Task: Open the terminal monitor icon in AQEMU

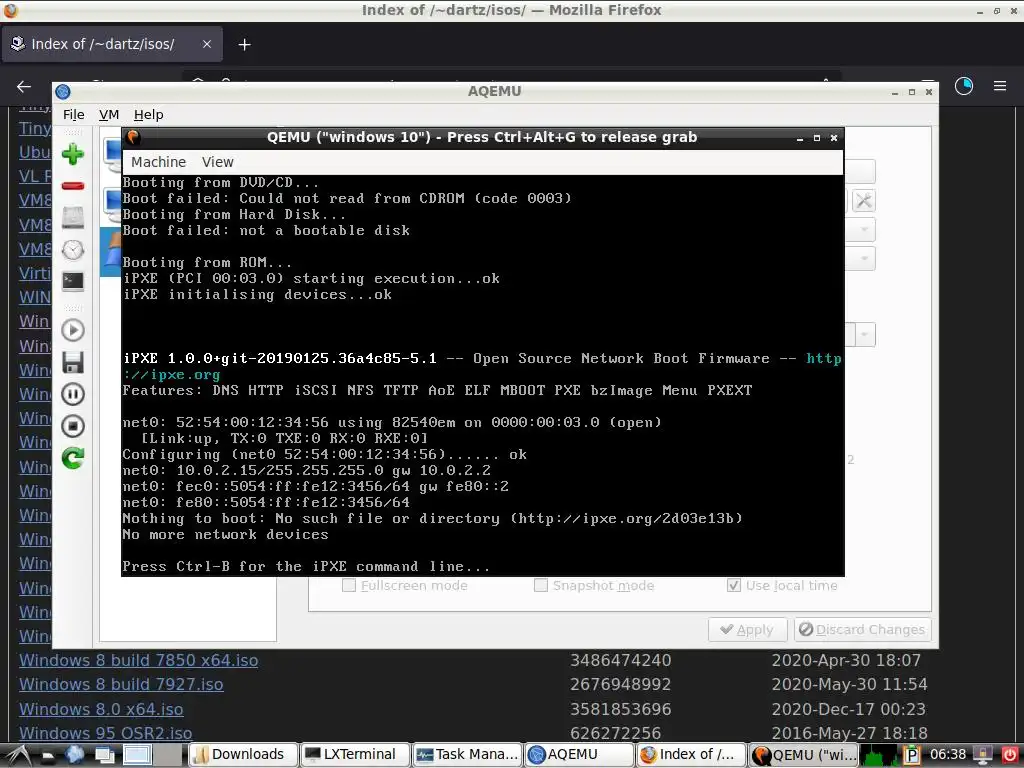Action: click(x=72, y=281)
